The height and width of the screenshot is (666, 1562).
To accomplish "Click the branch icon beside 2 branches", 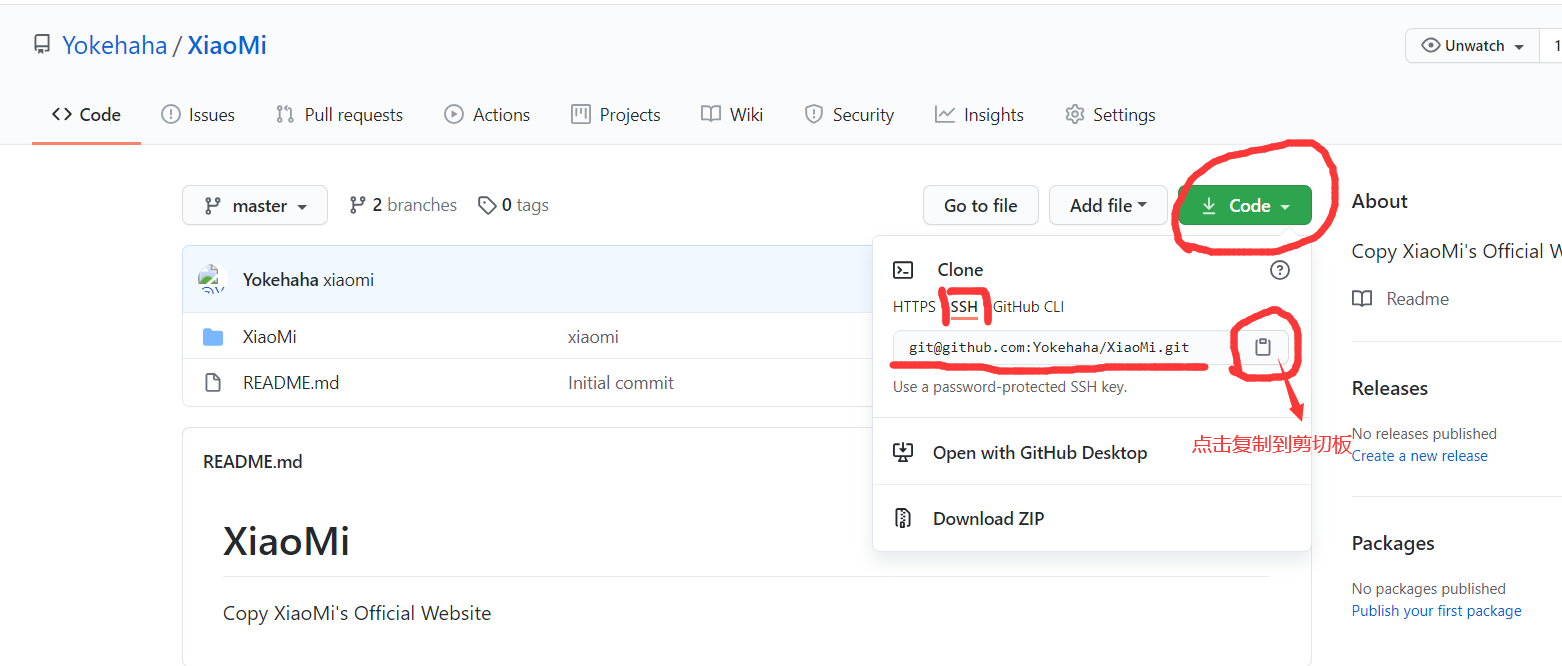I will click(357, 205).
